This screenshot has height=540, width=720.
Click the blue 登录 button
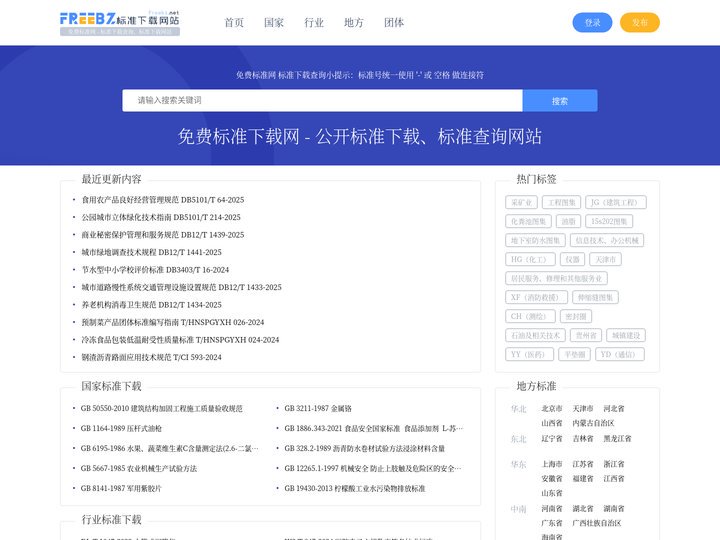pyautogui.click(x=592, y=22)
